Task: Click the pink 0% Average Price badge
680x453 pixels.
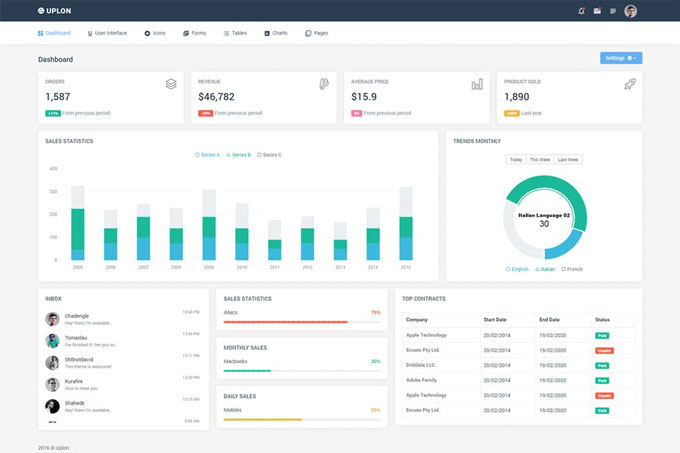Action: (356, 113)
